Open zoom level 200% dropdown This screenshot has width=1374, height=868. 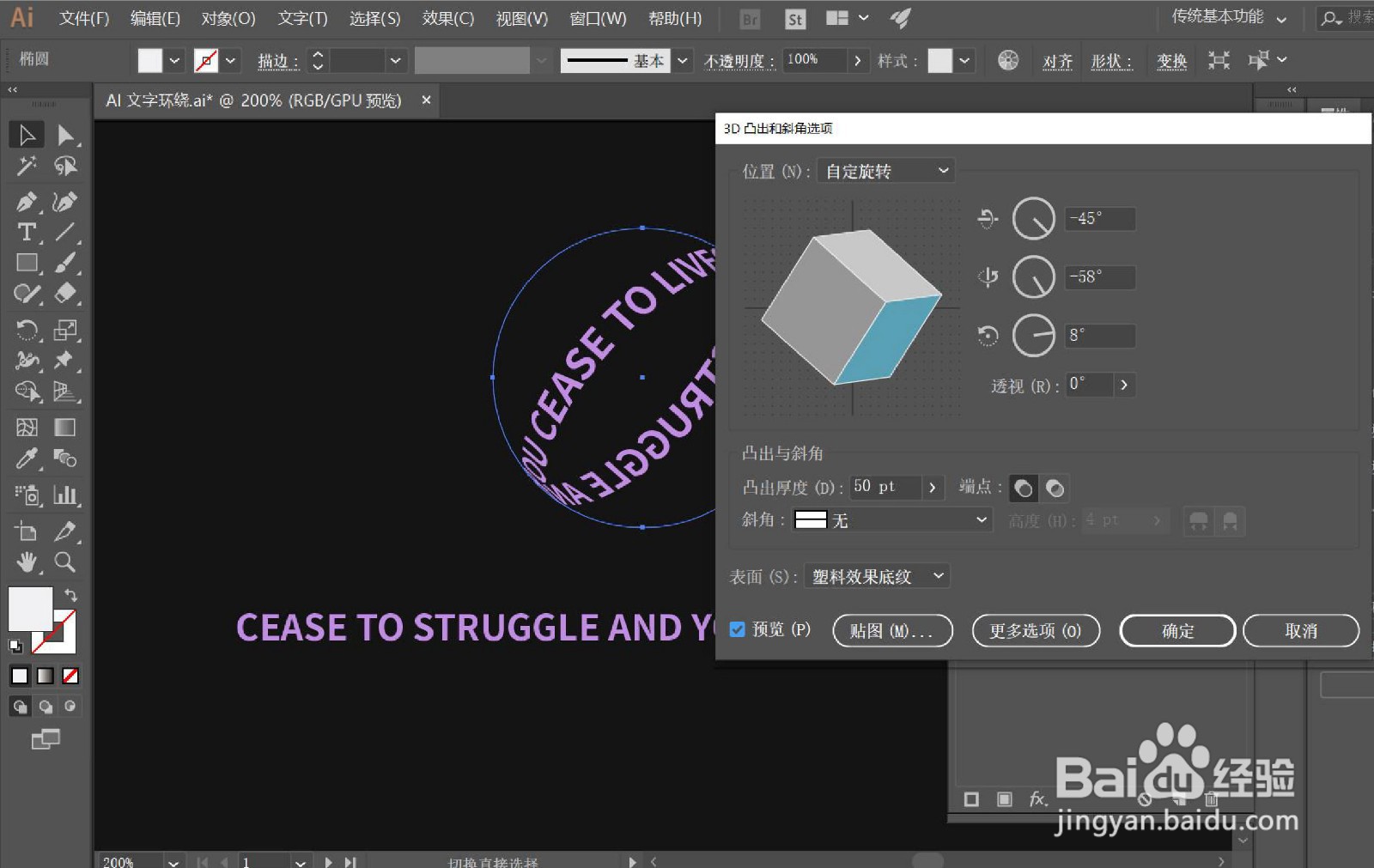[x=173, y=861]
